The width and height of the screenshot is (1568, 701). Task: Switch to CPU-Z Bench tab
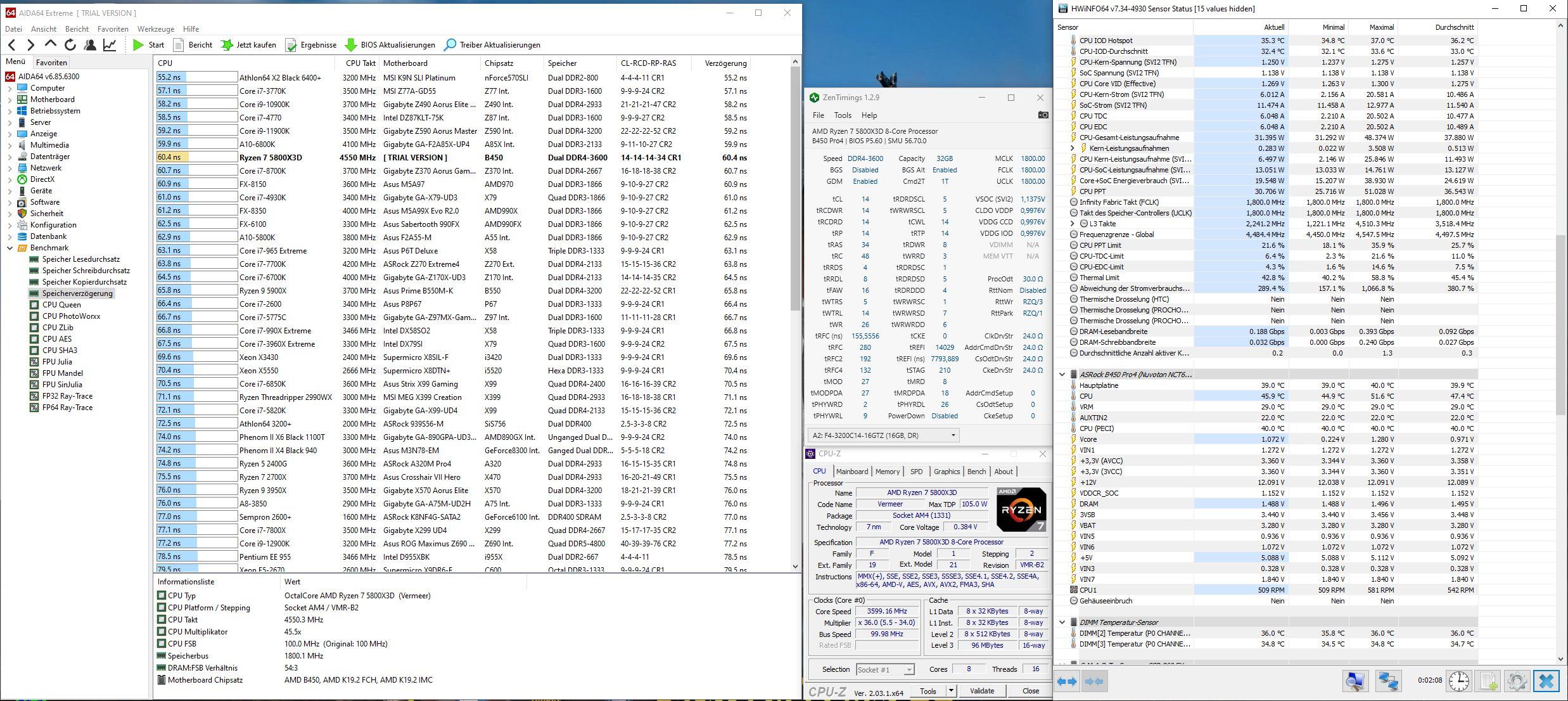pos(976,472)
